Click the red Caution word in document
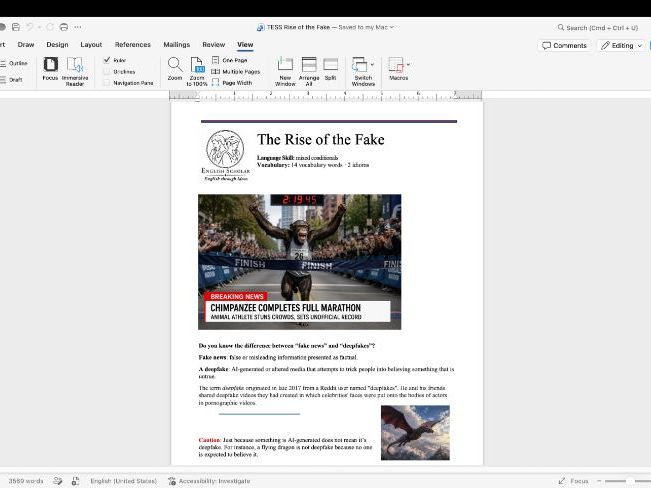Viewport: 651px width, 488px height. tap(209, 440)
